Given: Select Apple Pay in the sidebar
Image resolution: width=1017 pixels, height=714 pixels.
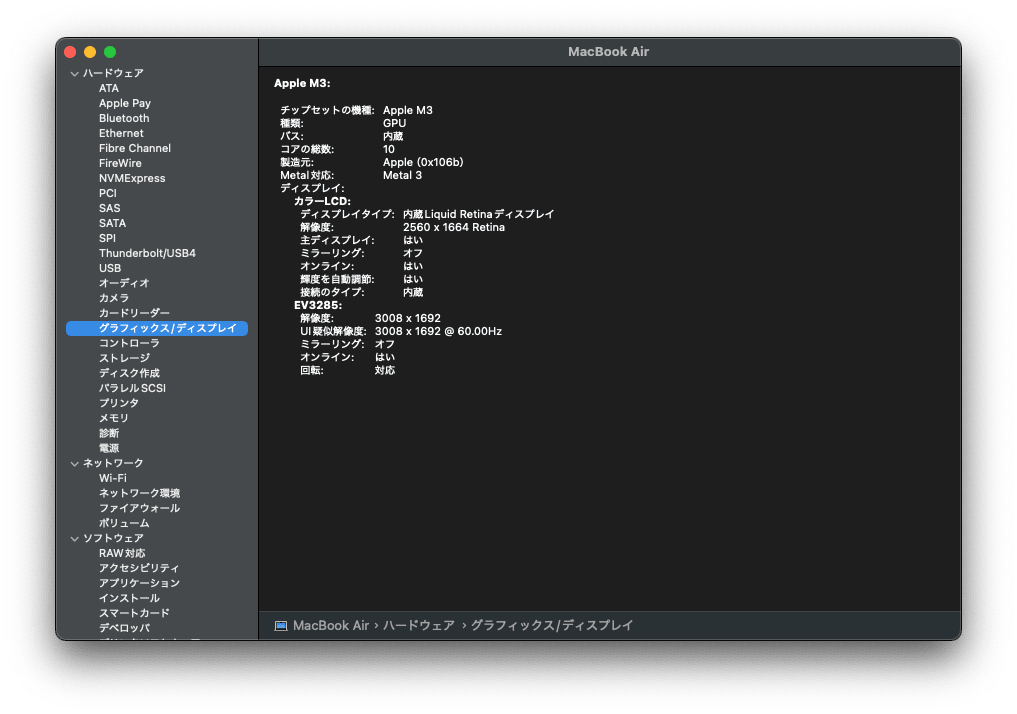Looking at the screenshot, I should [125, 103].
